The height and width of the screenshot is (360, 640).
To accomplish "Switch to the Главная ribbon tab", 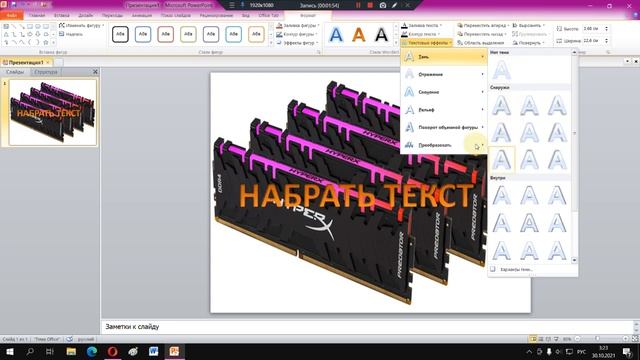I will click(x=37, y=15).
